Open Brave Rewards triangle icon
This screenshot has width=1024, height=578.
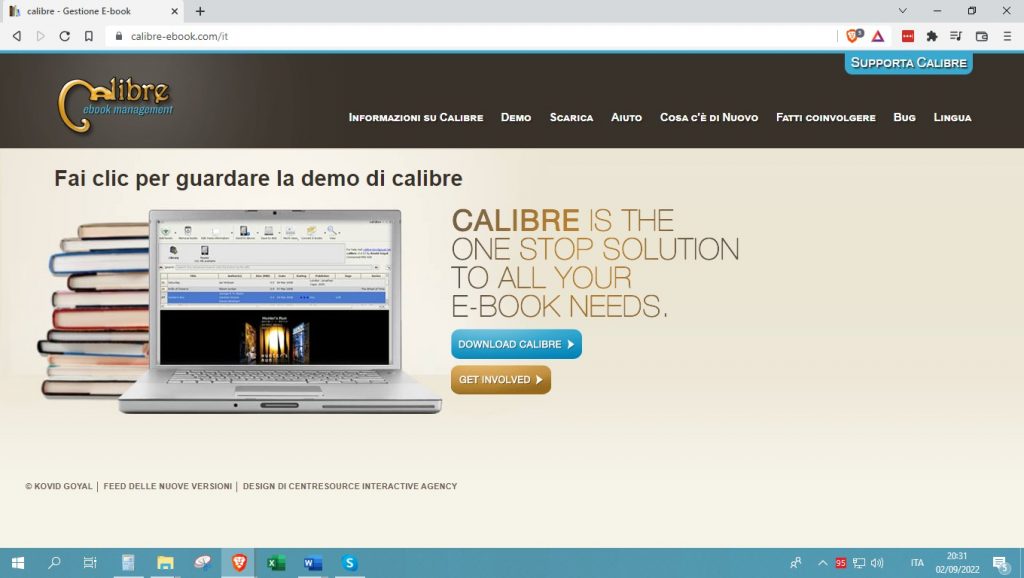click(878, 34)
